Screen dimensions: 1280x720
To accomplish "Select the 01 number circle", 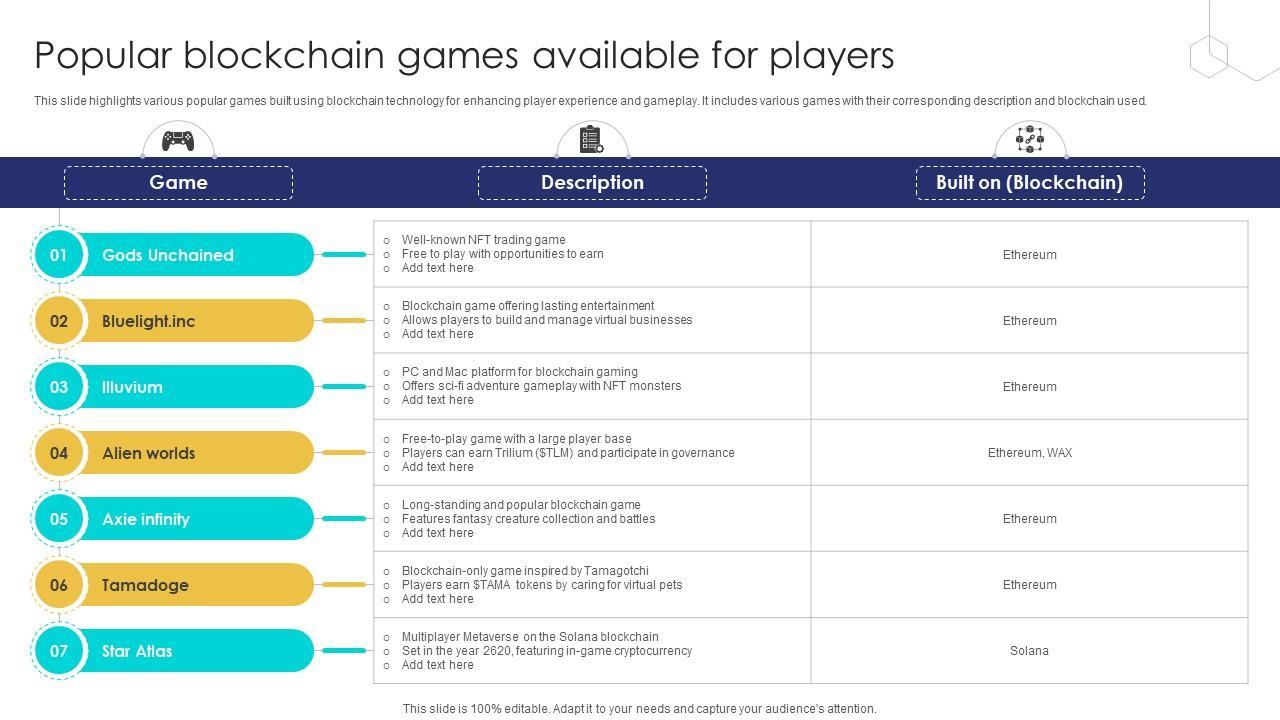I will [x=59, y=255].
